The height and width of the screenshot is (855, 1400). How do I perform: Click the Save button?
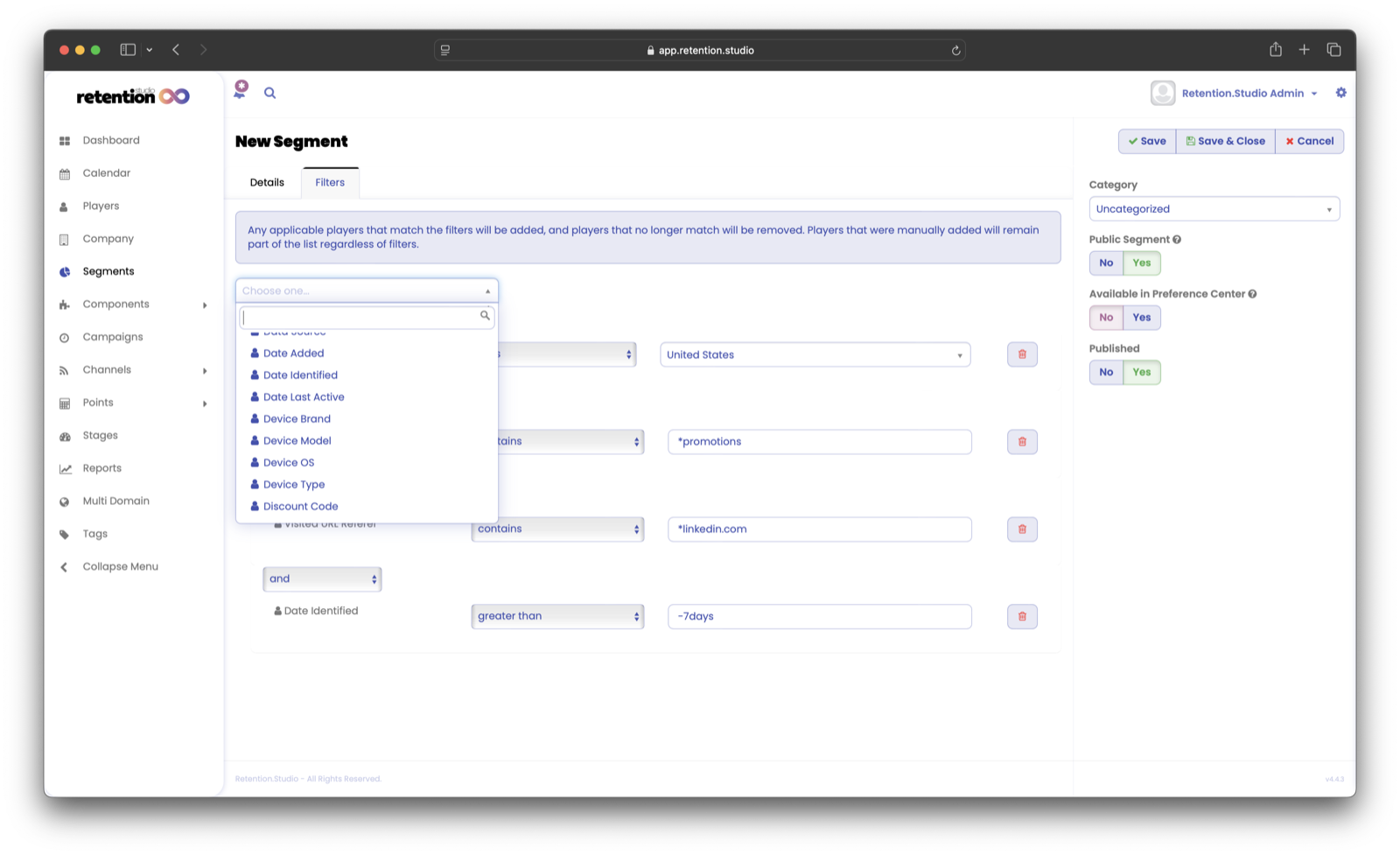pos(1147,142)
